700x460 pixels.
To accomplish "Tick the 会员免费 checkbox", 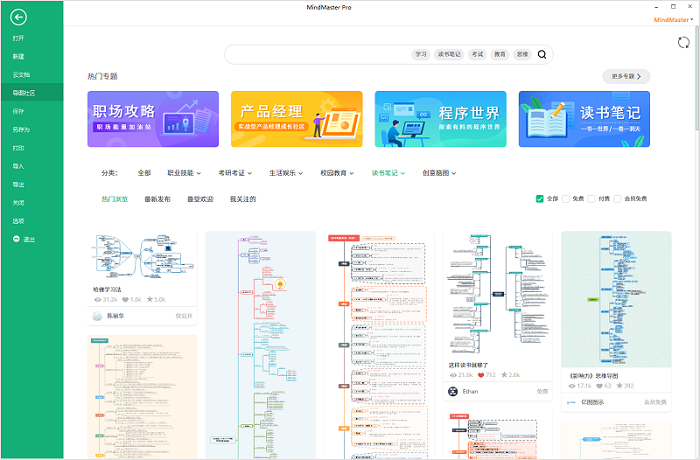I will [x=618, y=199].
